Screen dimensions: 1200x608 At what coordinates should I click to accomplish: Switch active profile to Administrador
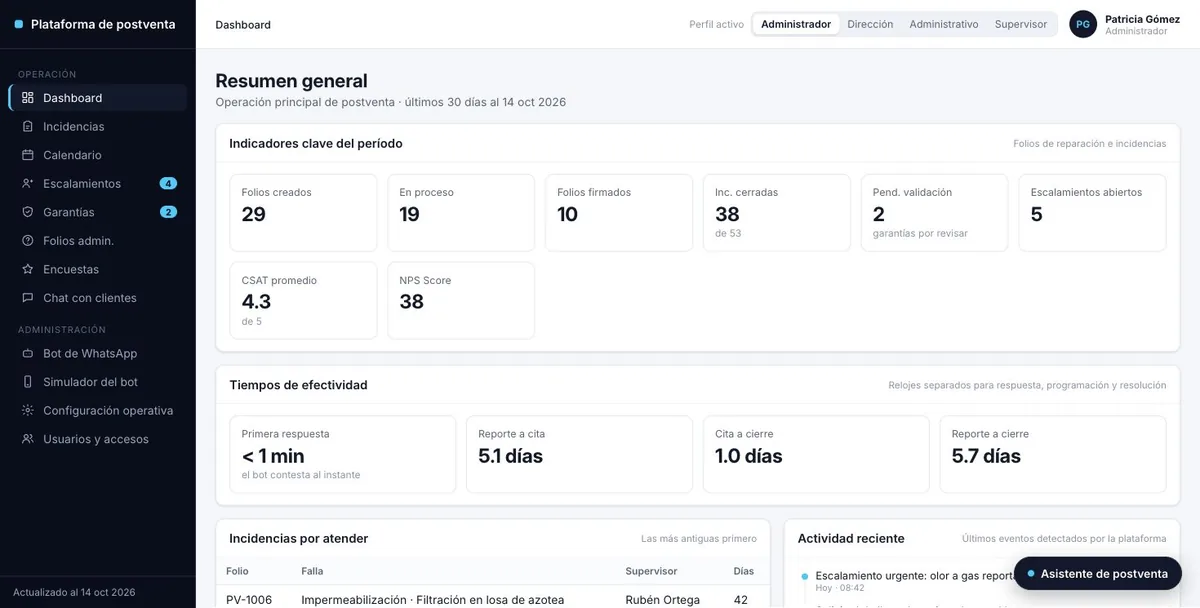(796, 24)
